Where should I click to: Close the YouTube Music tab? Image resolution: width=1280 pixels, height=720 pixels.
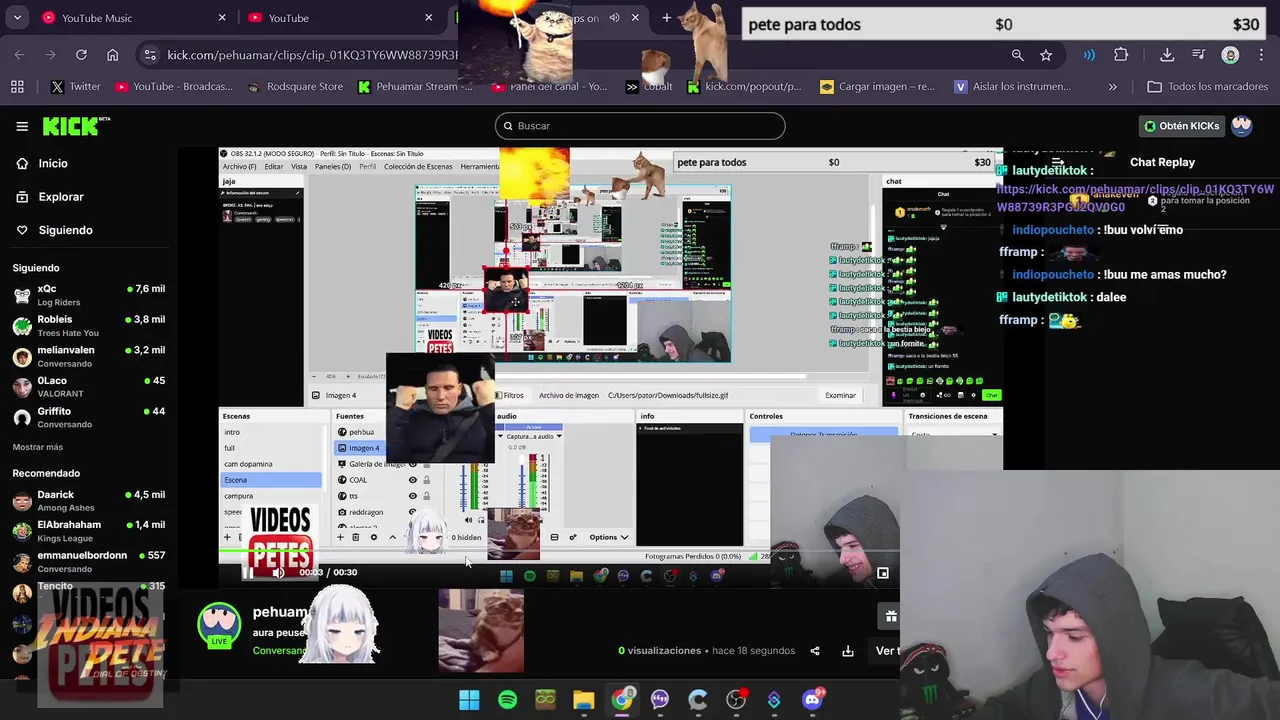222,18
